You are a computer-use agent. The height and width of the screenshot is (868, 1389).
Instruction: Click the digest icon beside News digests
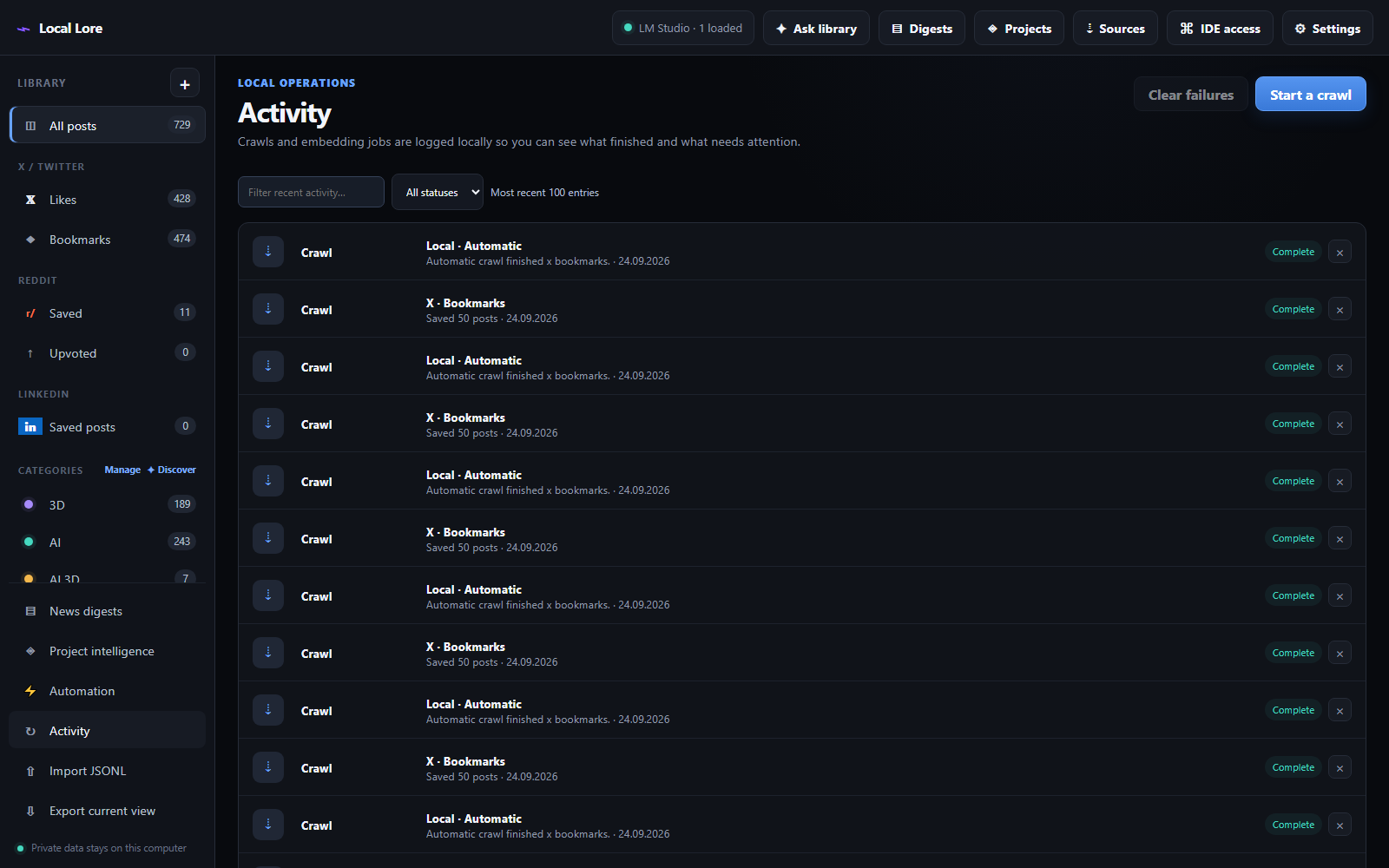pos(30,611)
